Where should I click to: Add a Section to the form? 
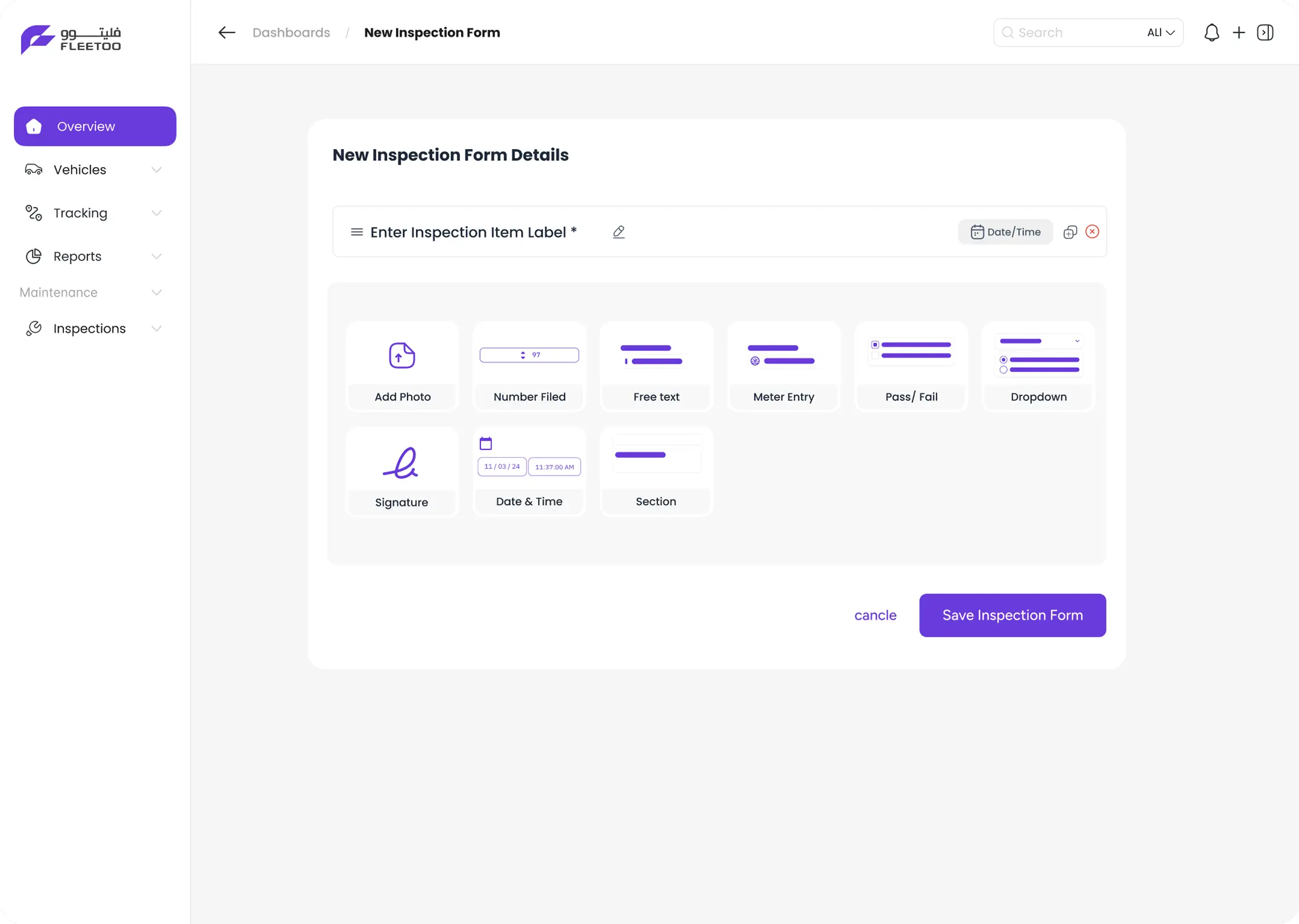(656, 471)
